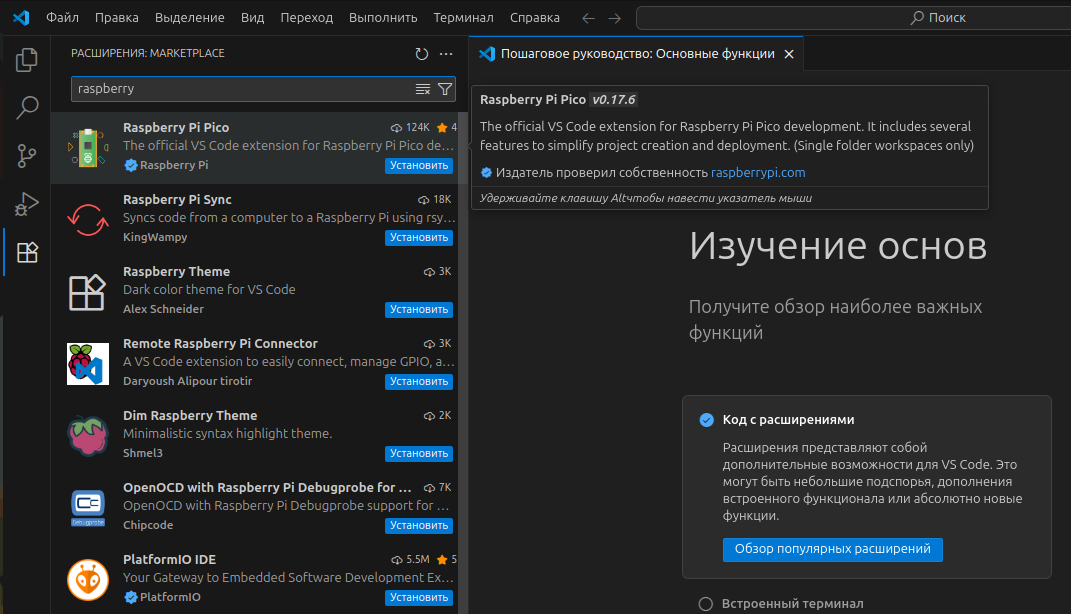
Task: Click the Поиск command center field
Action: 854,18
